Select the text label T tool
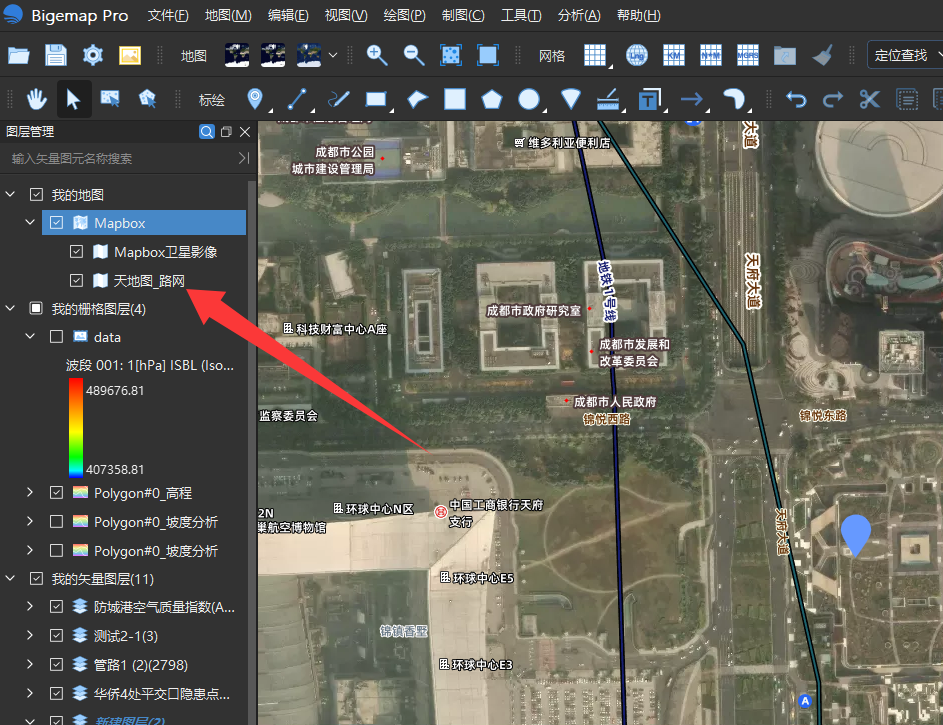943x725 pixels. coord(649,99)
